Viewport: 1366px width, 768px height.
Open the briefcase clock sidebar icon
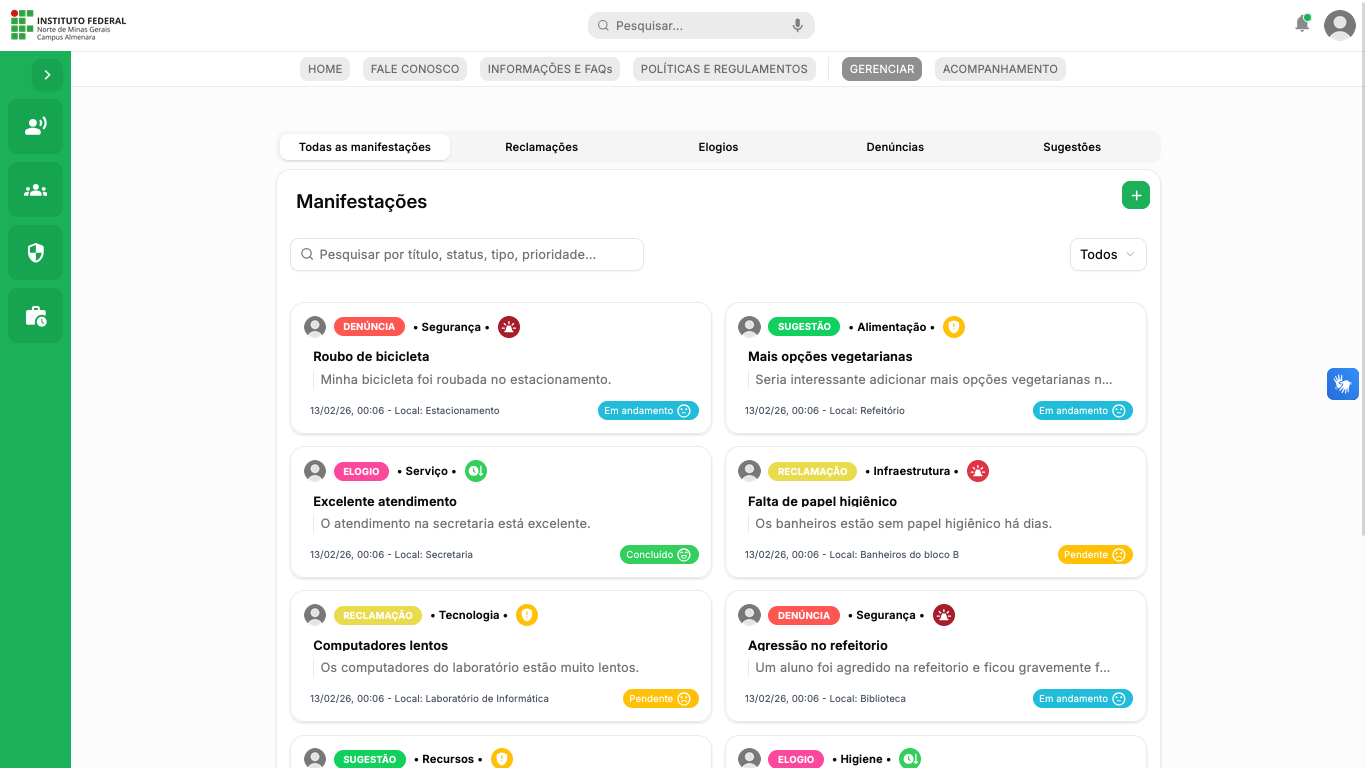click(x=35, y=316)
